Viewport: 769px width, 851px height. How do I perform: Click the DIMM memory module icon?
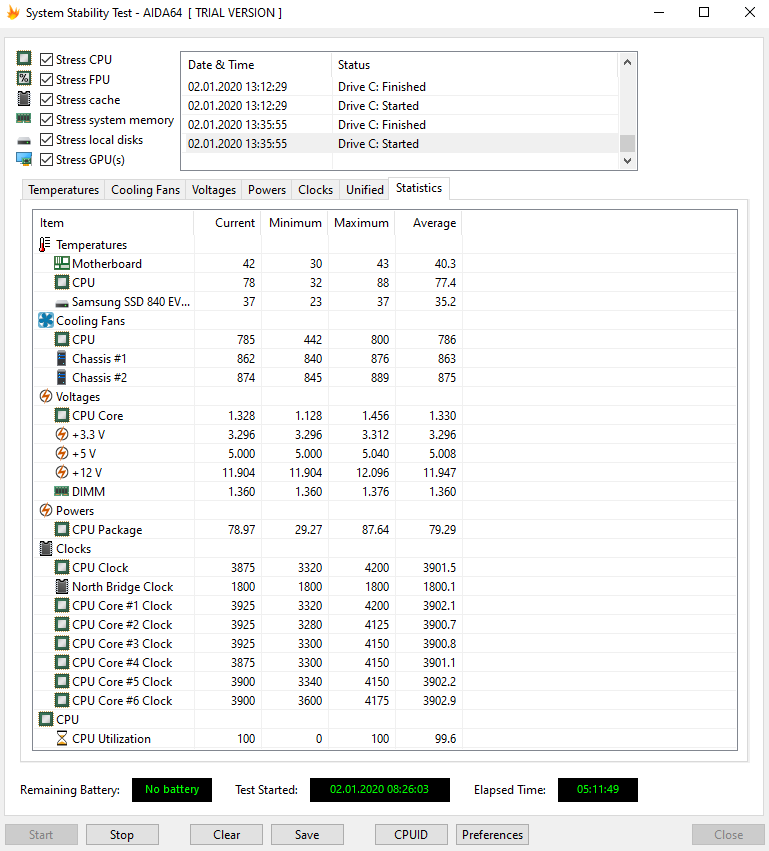point(62,491)
